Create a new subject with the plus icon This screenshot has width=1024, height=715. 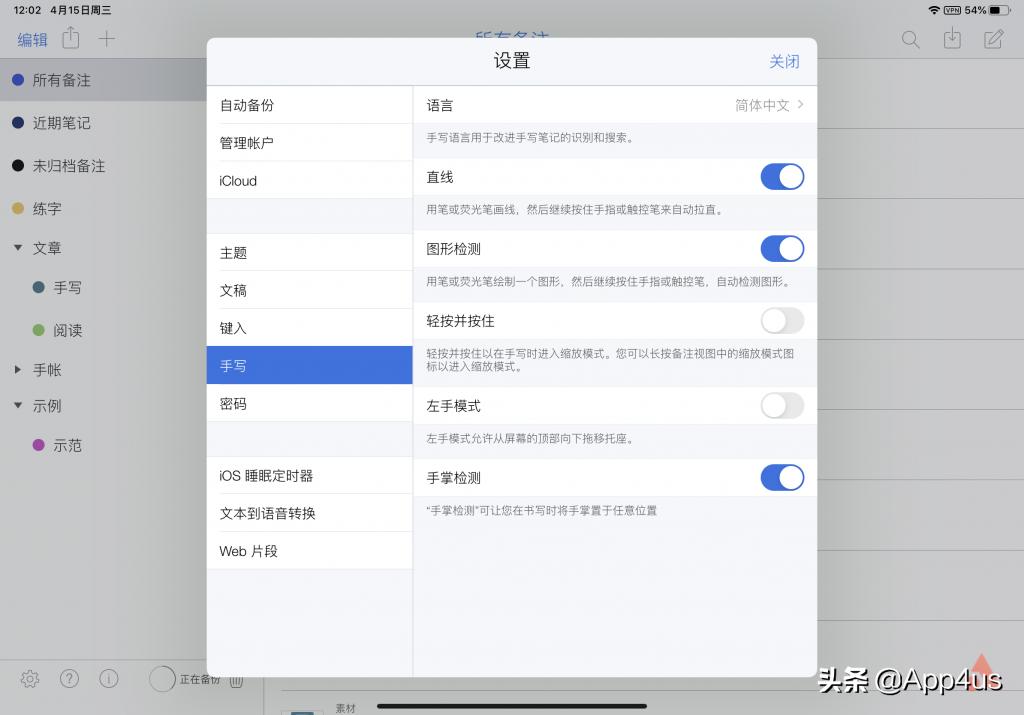coord(105,39)
